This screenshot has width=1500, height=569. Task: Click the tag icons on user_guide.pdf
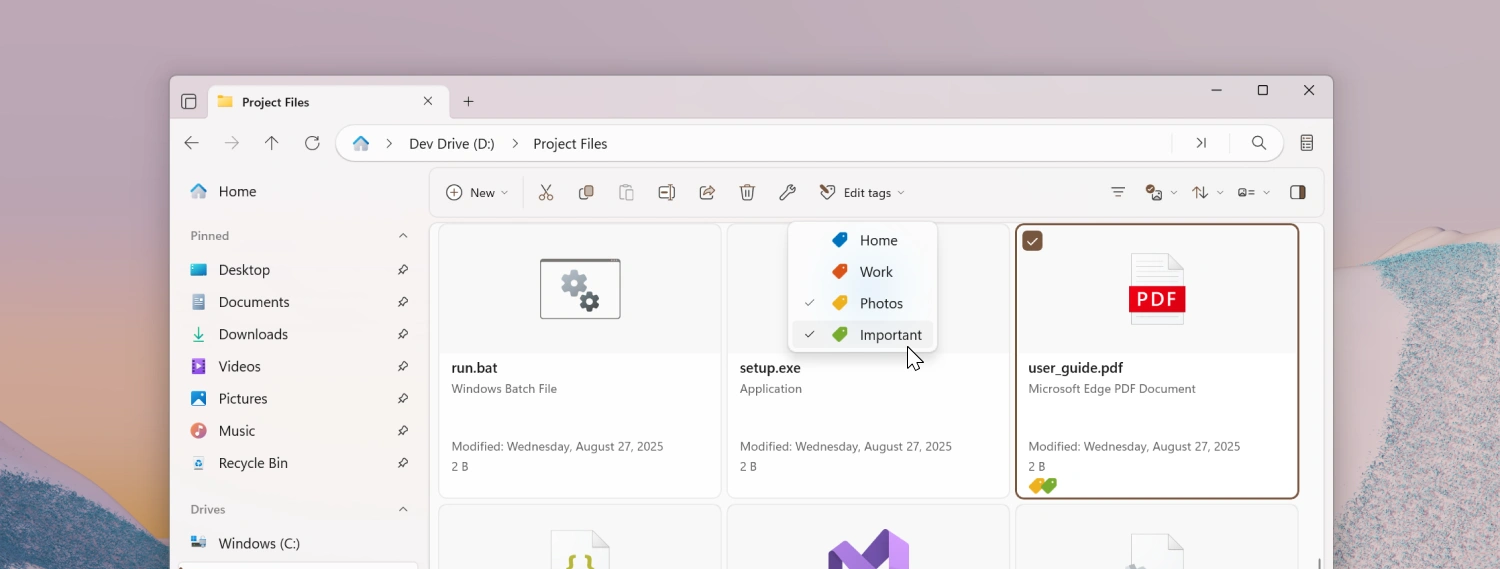pos(1043,486)
